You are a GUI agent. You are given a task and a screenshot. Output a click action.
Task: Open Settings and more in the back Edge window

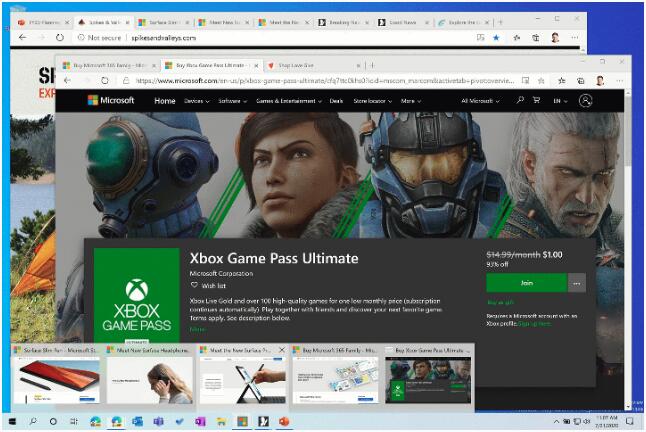click(574, 37)
